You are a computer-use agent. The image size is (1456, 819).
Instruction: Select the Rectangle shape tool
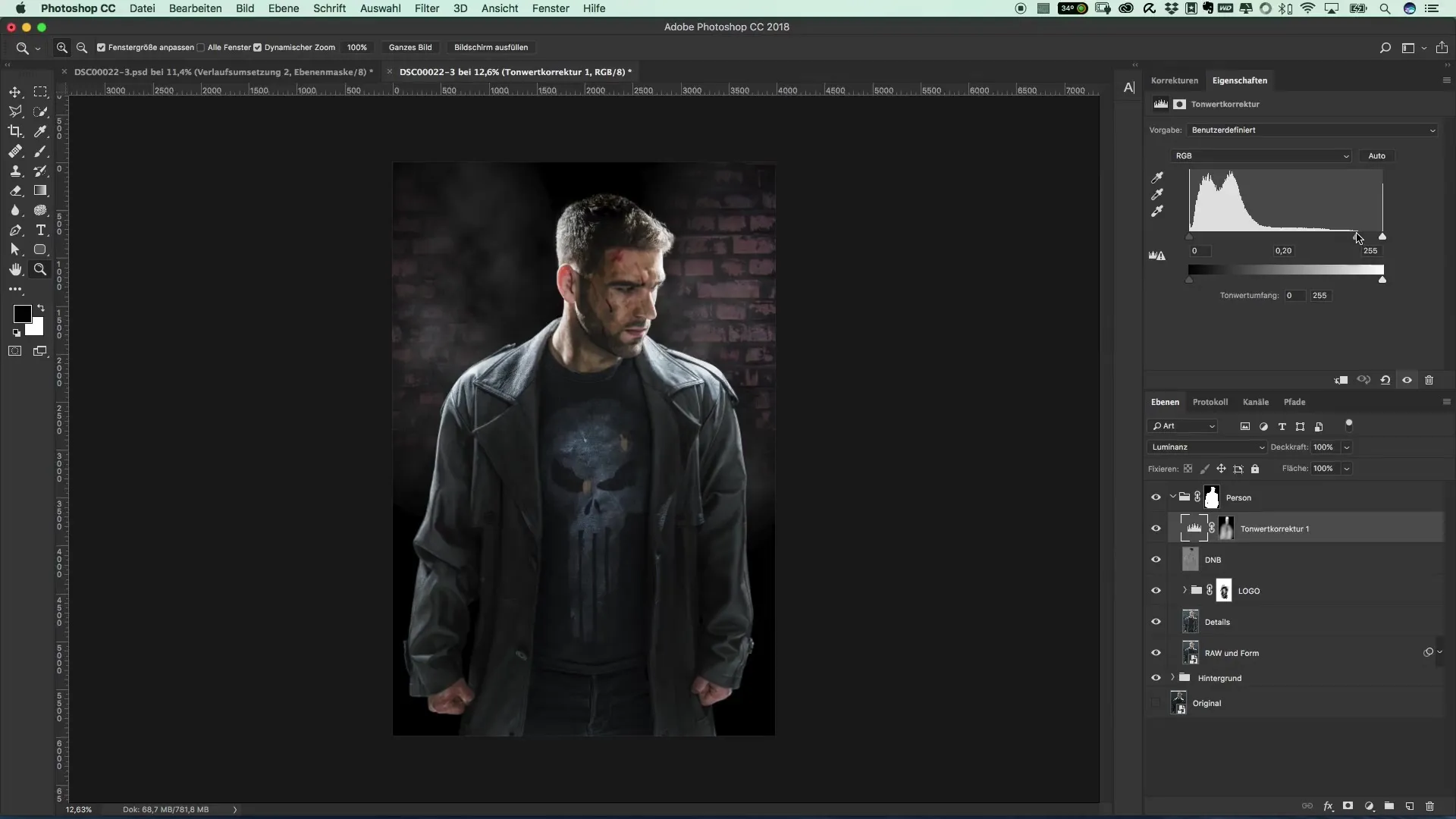click(40, 249)
